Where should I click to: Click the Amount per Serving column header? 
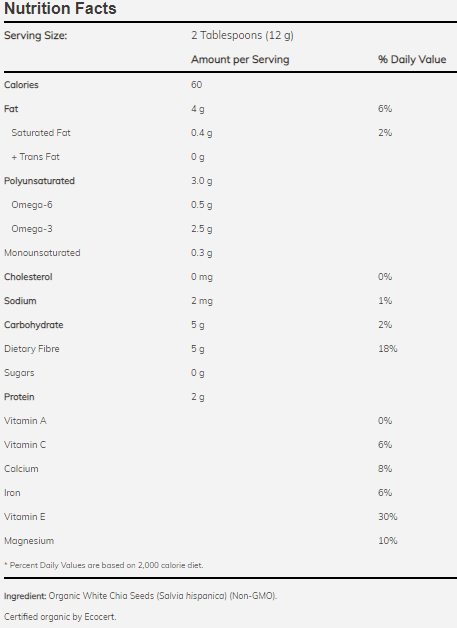[x=240, y=60]
